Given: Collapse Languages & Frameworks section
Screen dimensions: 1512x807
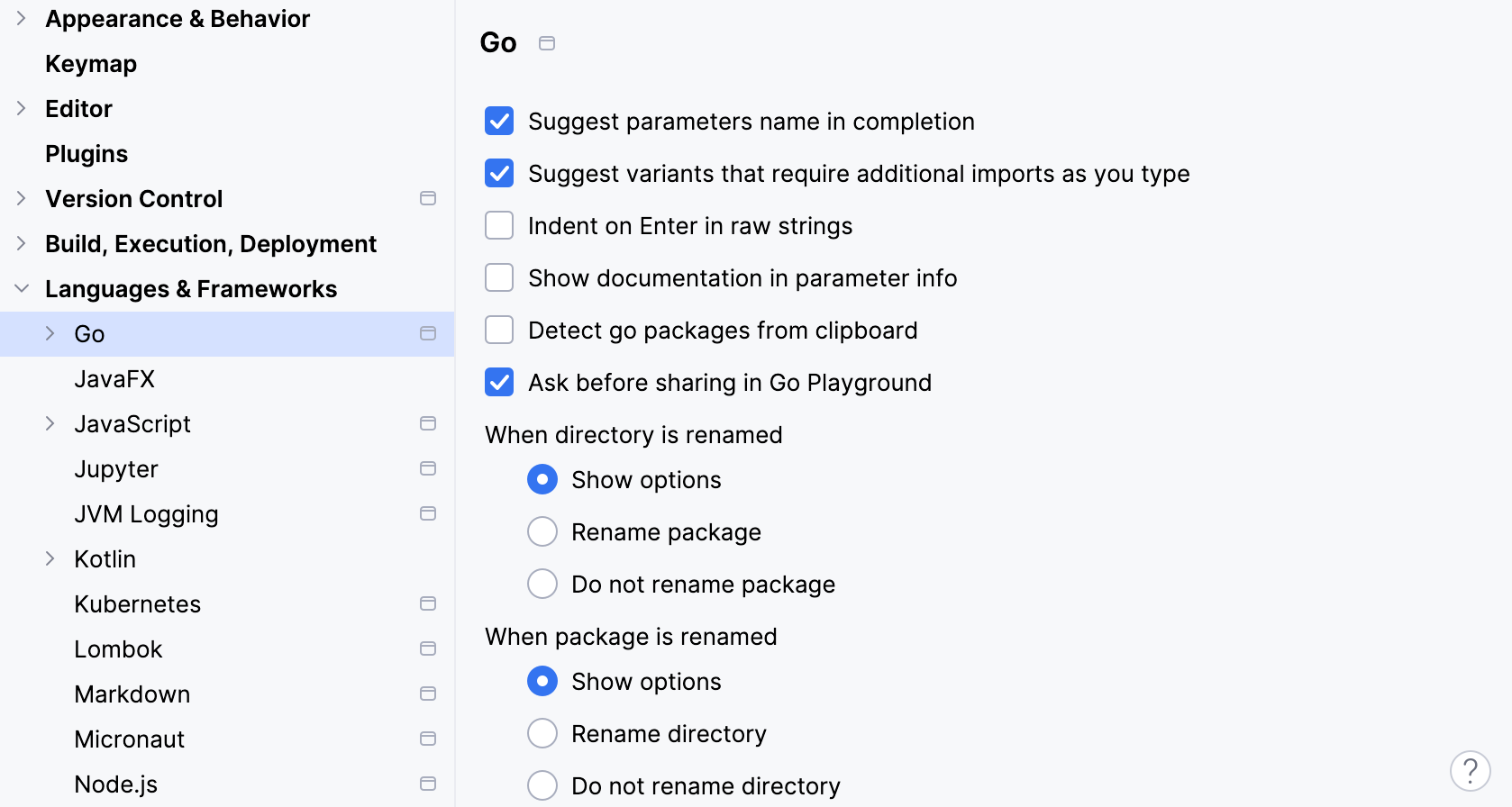Looking at the screenshot, I should (x=22, y=288).
